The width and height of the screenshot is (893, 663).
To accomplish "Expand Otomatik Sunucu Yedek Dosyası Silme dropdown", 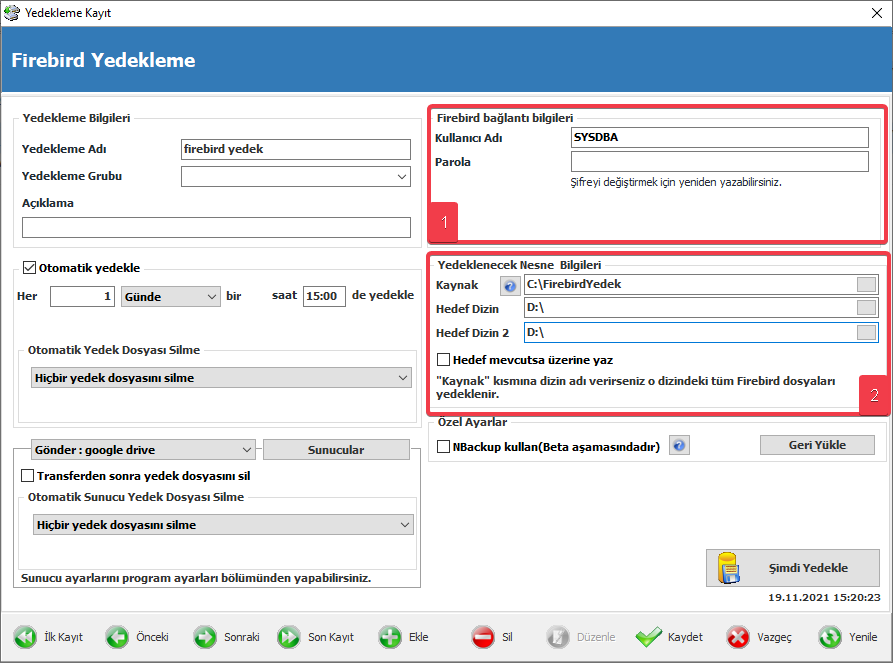I will click(223, 525).
